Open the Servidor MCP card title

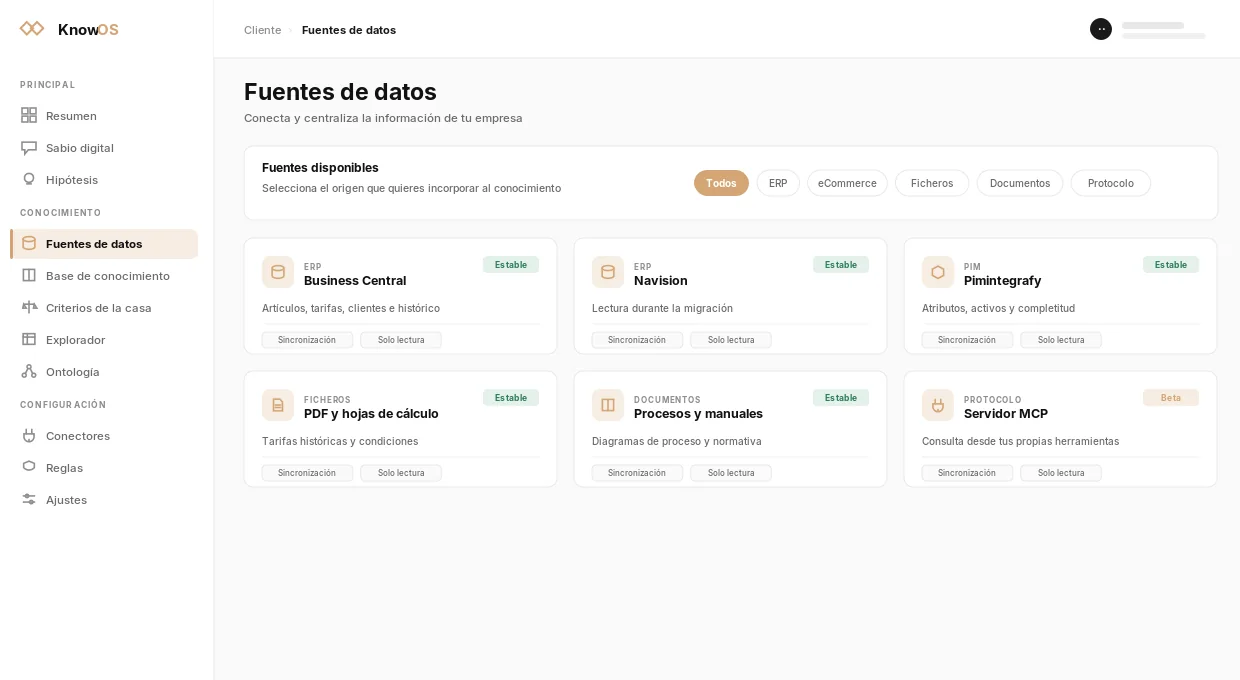(1006, 413)
